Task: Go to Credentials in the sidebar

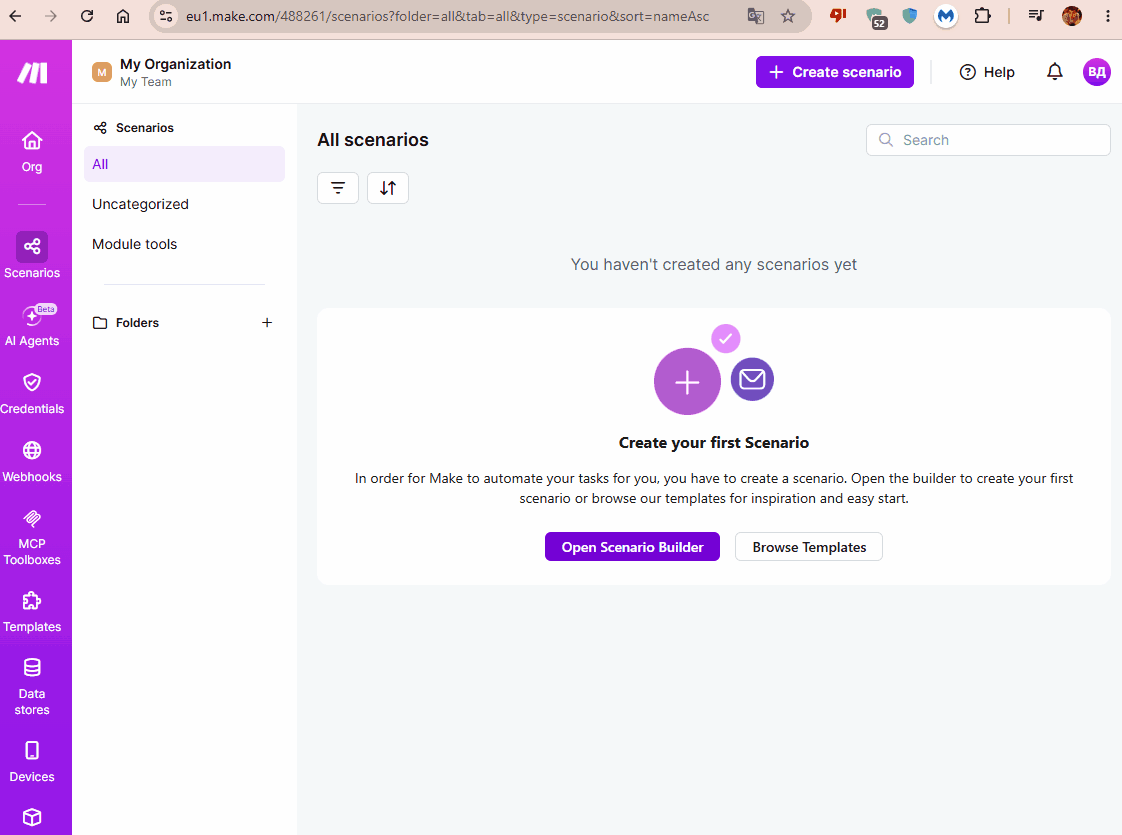Action: tap(32, 394)
